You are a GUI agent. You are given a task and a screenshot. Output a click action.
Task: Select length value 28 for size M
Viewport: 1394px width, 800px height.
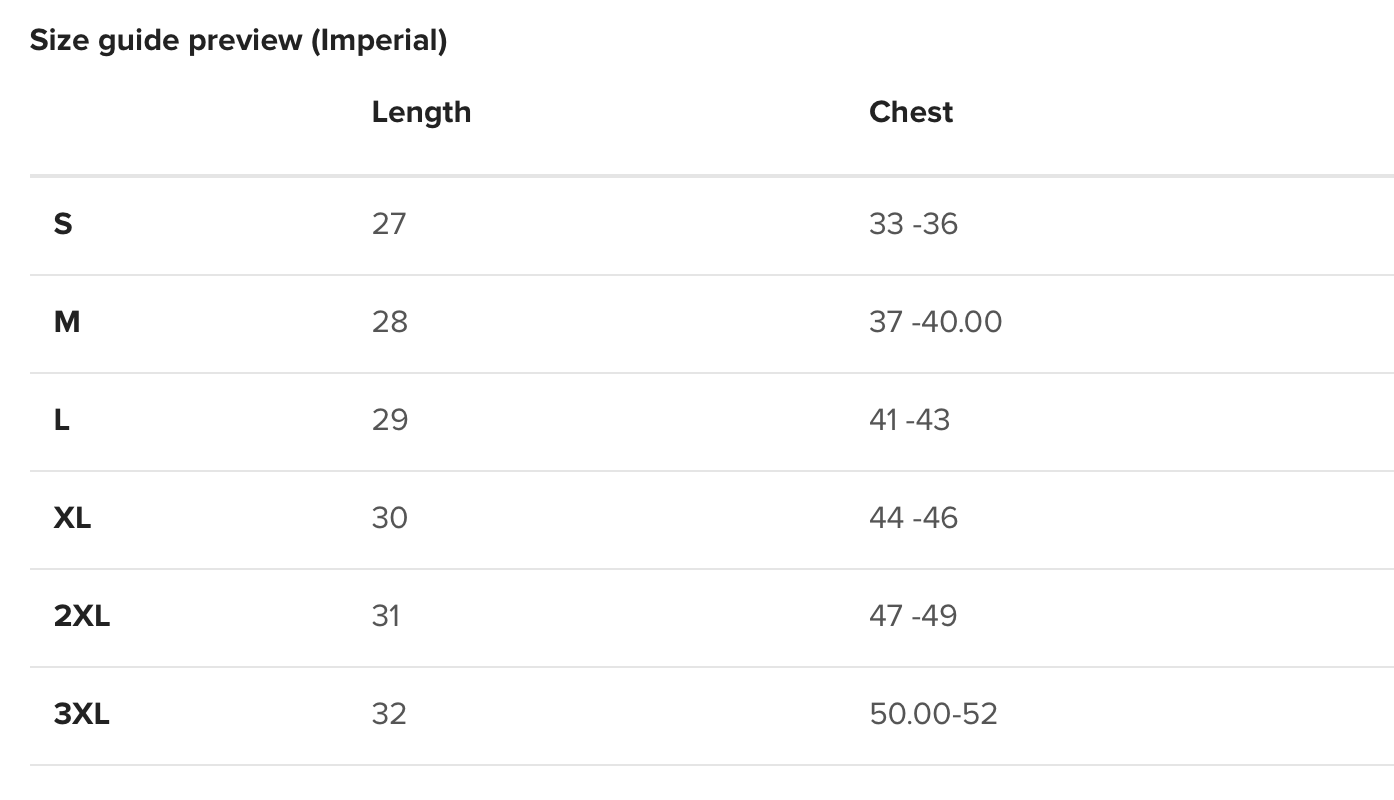390,322
